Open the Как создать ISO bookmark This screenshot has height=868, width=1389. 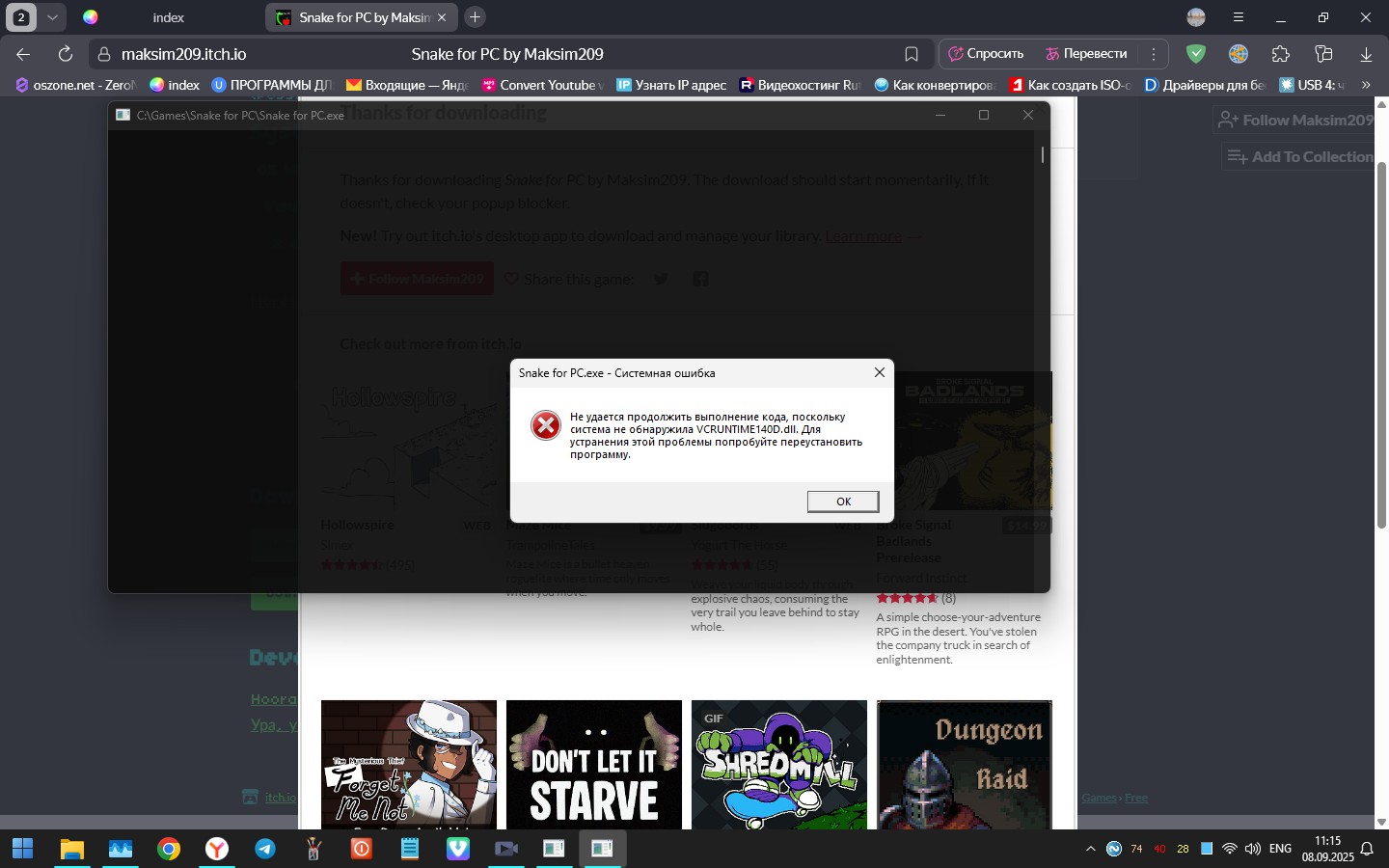(x=1070, y=85)
